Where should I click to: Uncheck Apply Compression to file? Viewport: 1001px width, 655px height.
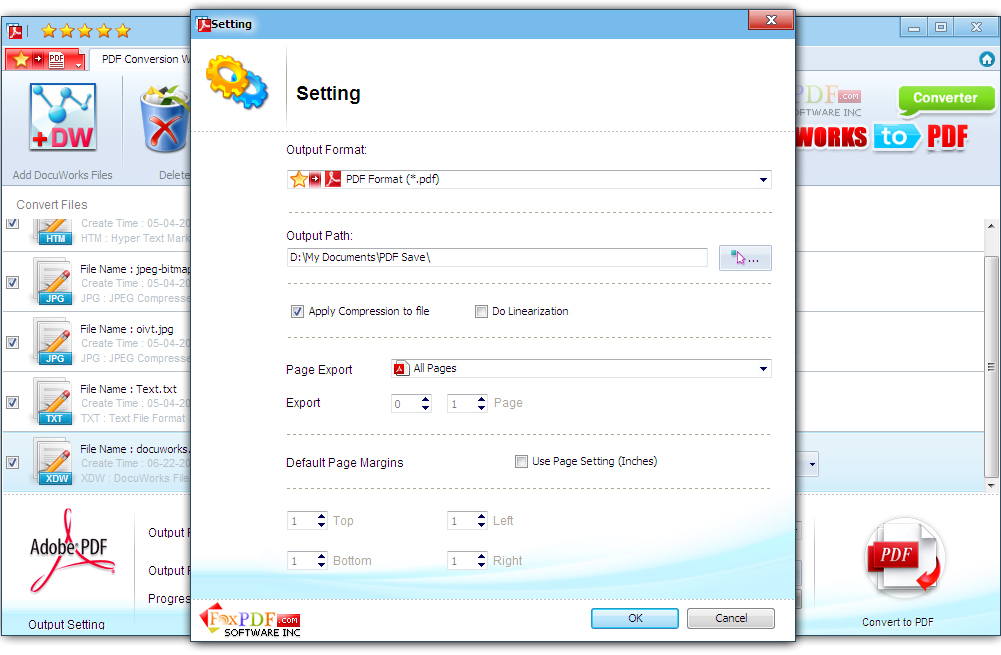pos(297,312)
